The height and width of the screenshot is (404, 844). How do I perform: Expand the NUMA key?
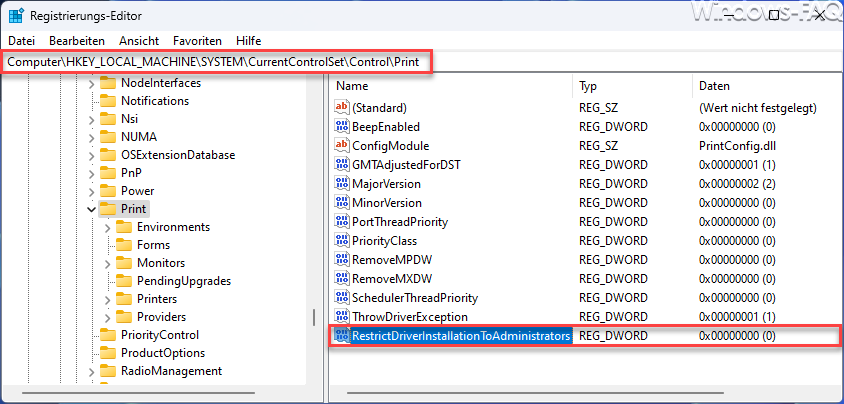pos(92,137)
